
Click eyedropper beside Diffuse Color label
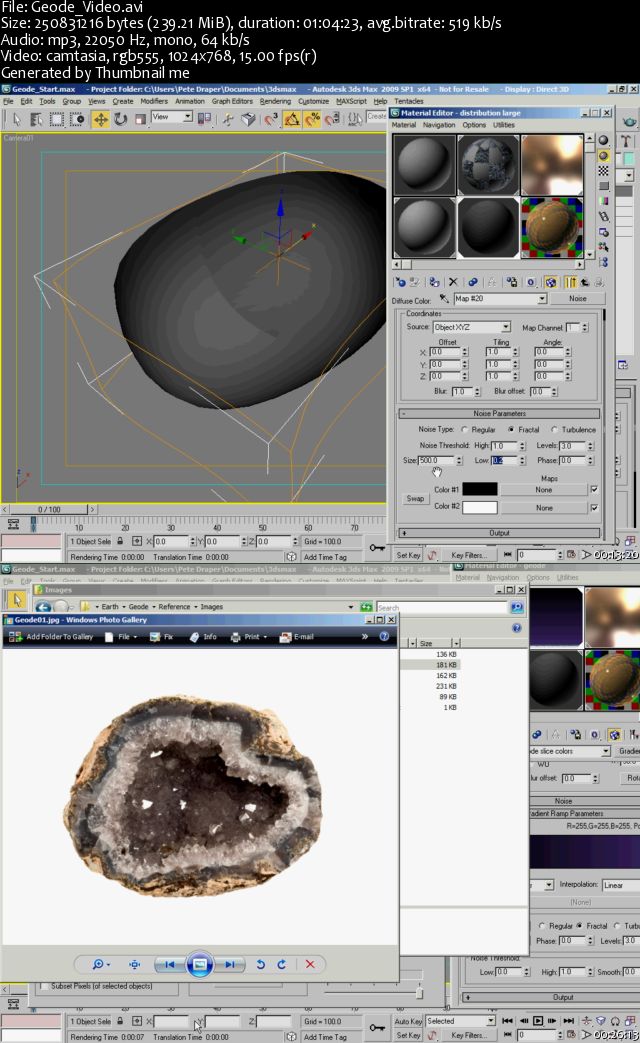444,299
